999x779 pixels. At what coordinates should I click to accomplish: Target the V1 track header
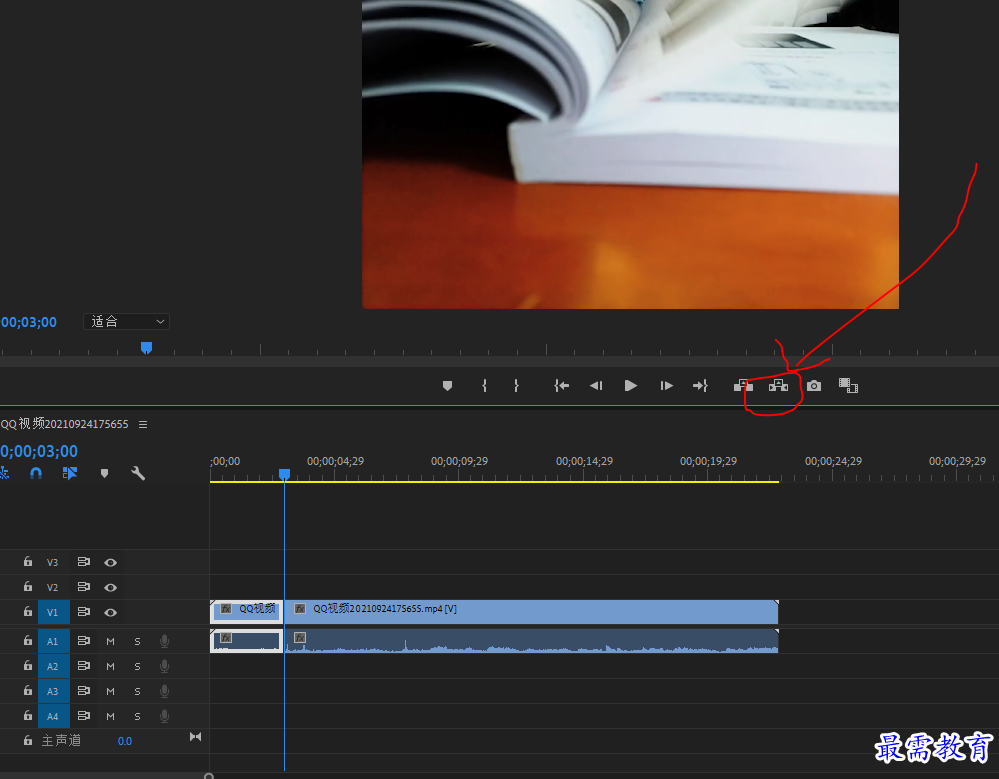[54, 612]
